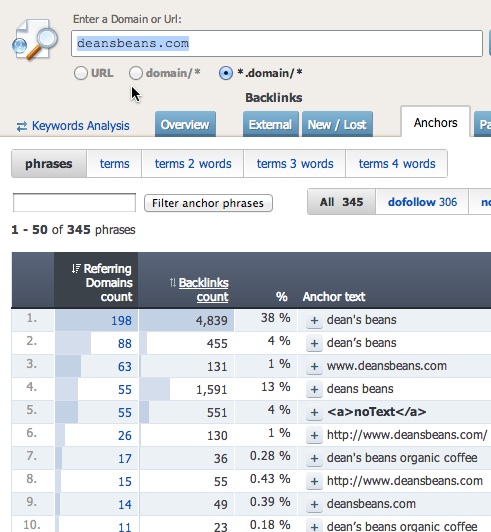Expand the <a>noText</a> anchor row
The height and width of the screenshot is (532, 491).
click(x=314, y=412)
